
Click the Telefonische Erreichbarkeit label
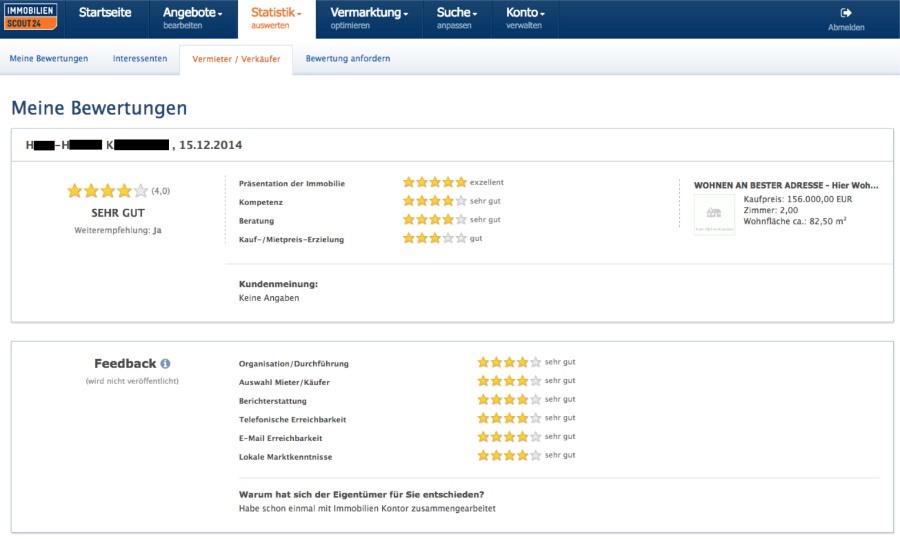pyautogui.click(x=293, y=420)
